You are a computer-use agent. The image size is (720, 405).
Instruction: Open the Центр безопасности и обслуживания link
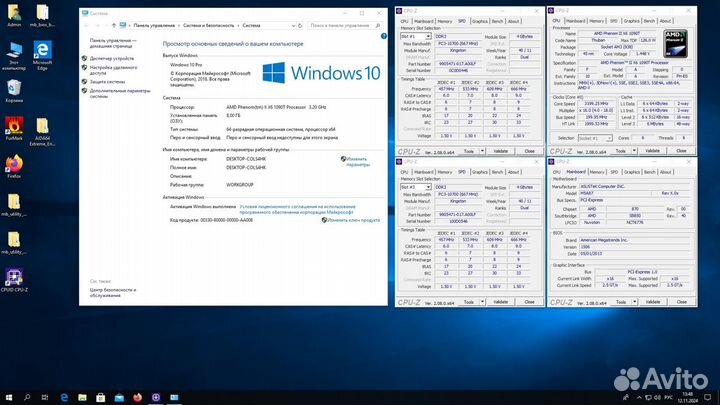[113, 293]
